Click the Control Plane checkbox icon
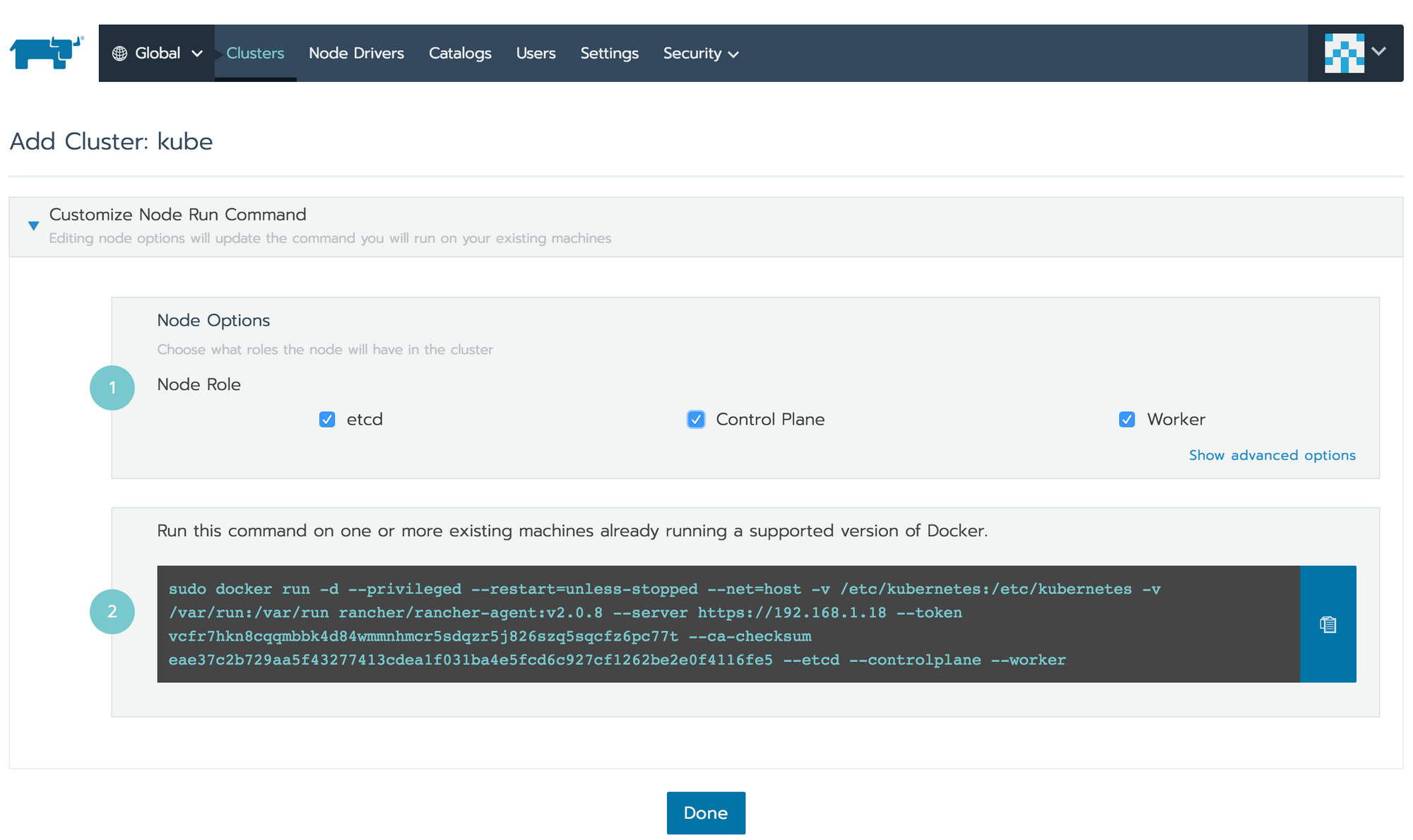 tap(695, 419)
